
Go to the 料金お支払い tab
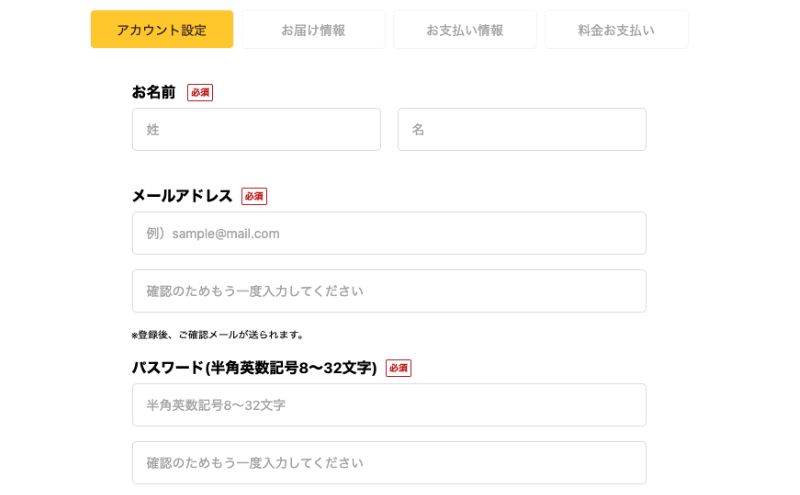pyautogui.click(x=616, y=30)
